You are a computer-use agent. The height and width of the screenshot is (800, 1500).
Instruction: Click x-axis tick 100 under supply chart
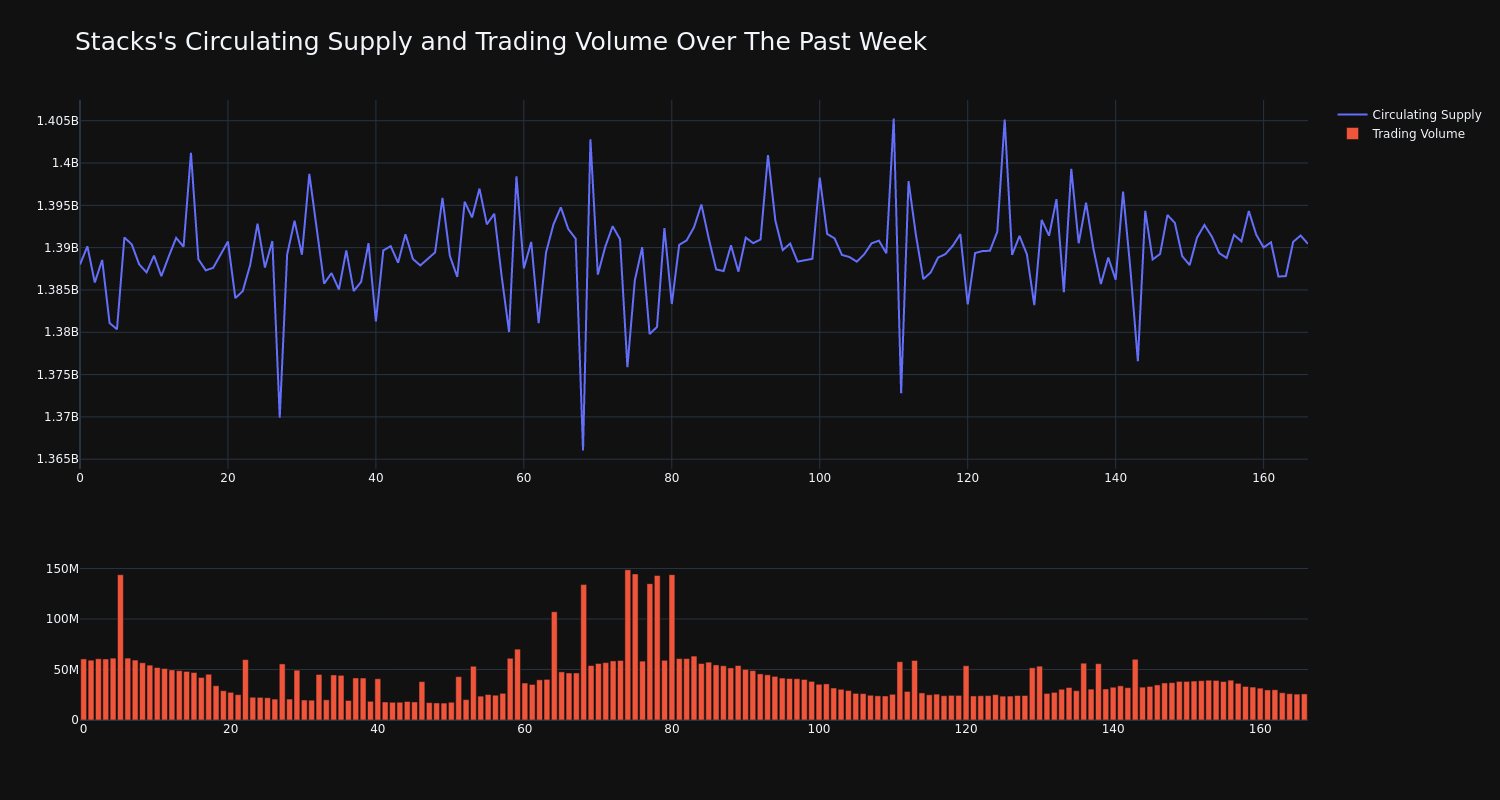[x=820, y=478]
